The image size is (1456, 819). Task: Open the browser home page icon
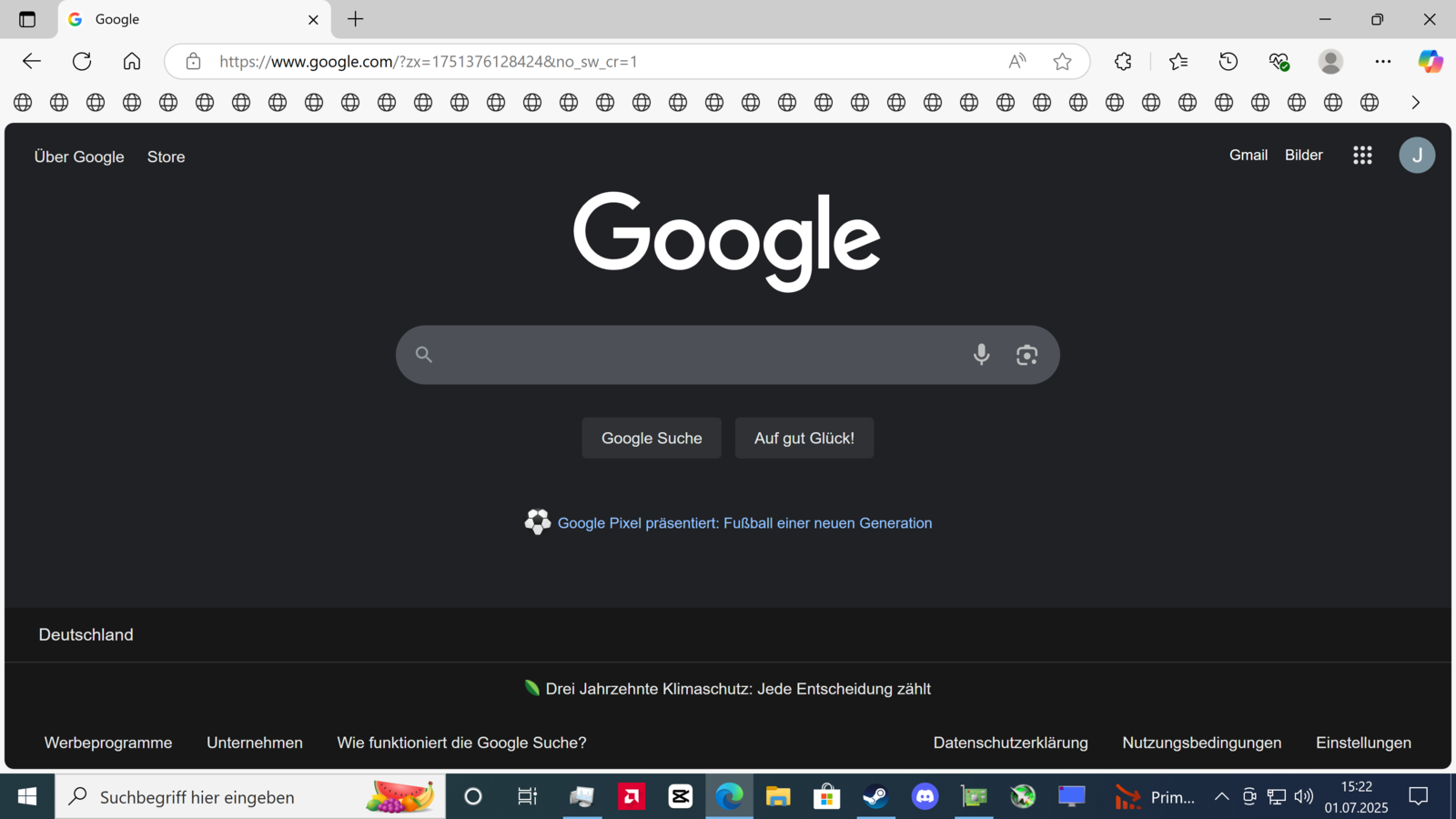click(132, 61)
